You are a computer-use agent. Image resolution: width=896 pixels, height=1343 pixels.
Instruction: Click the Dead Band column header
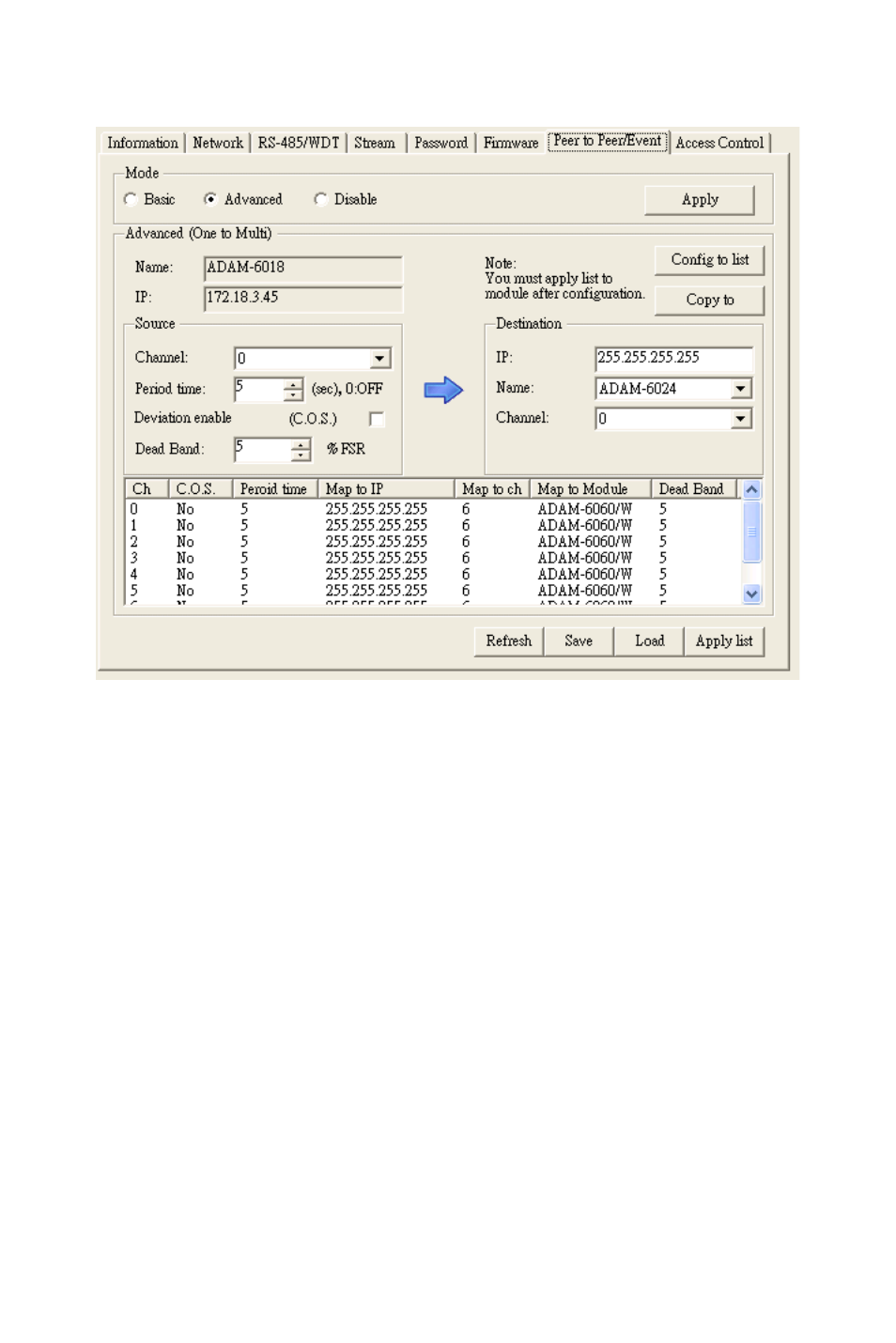click(x=694, y=489)
